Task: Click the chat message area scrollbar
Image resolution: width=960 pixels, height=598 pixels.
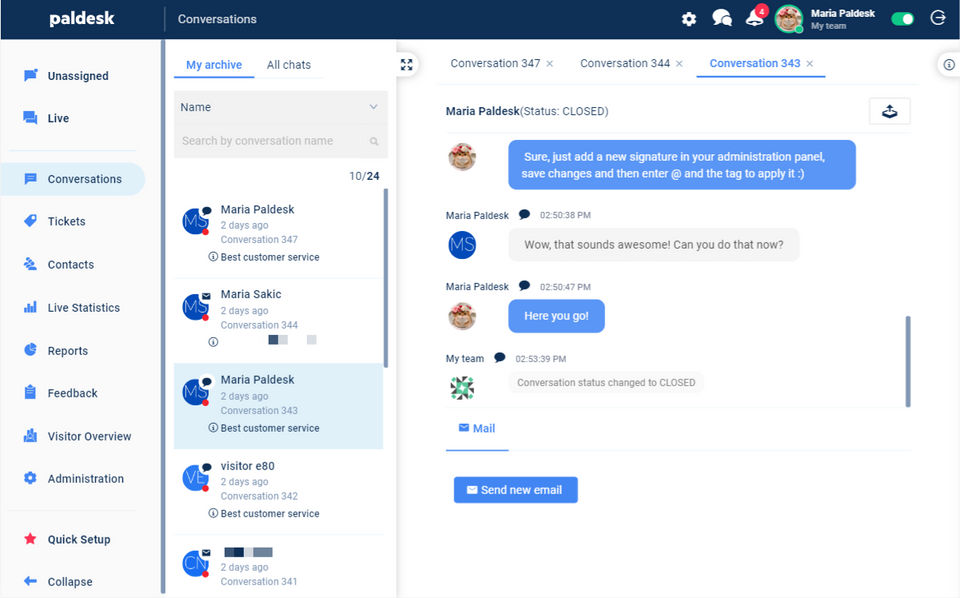Action: 908,361
